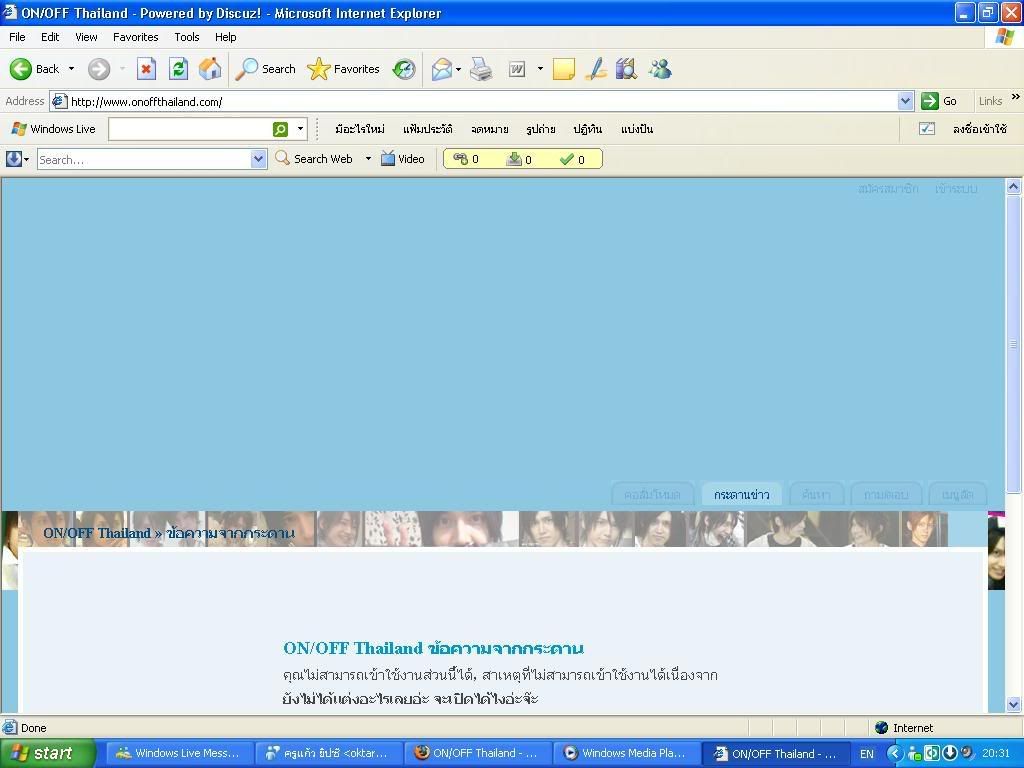Click the Windows Live logo button
Screen dimensions: 1024x768
(54, 129)
